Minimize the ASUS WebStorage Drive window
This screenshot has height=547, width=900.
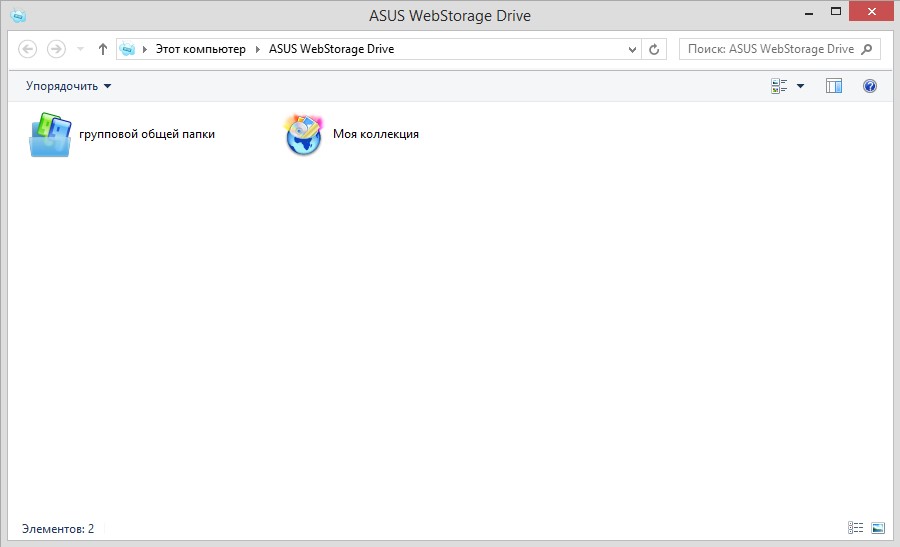(809, 13)
